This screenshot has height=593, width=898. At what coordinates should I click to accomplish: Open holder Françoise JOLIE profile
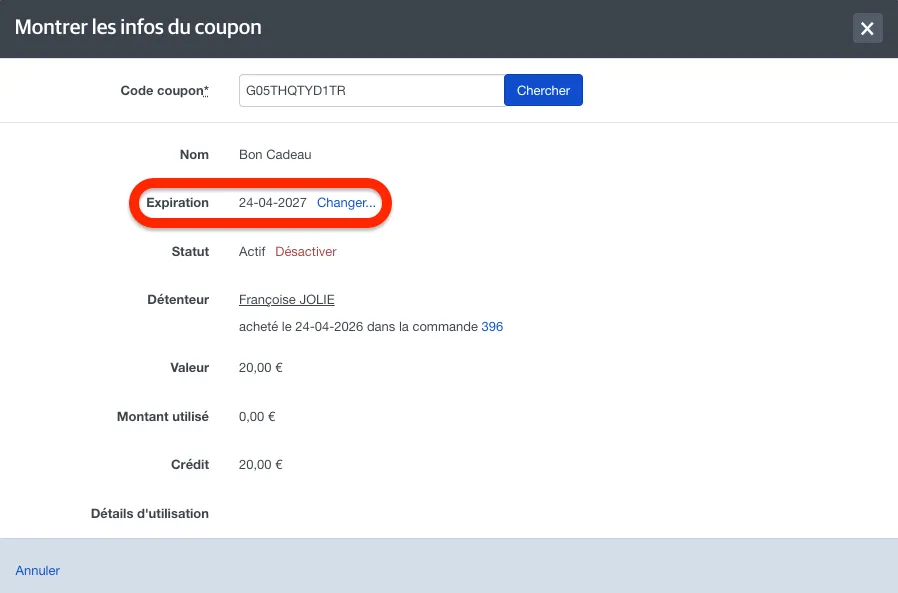286,300
